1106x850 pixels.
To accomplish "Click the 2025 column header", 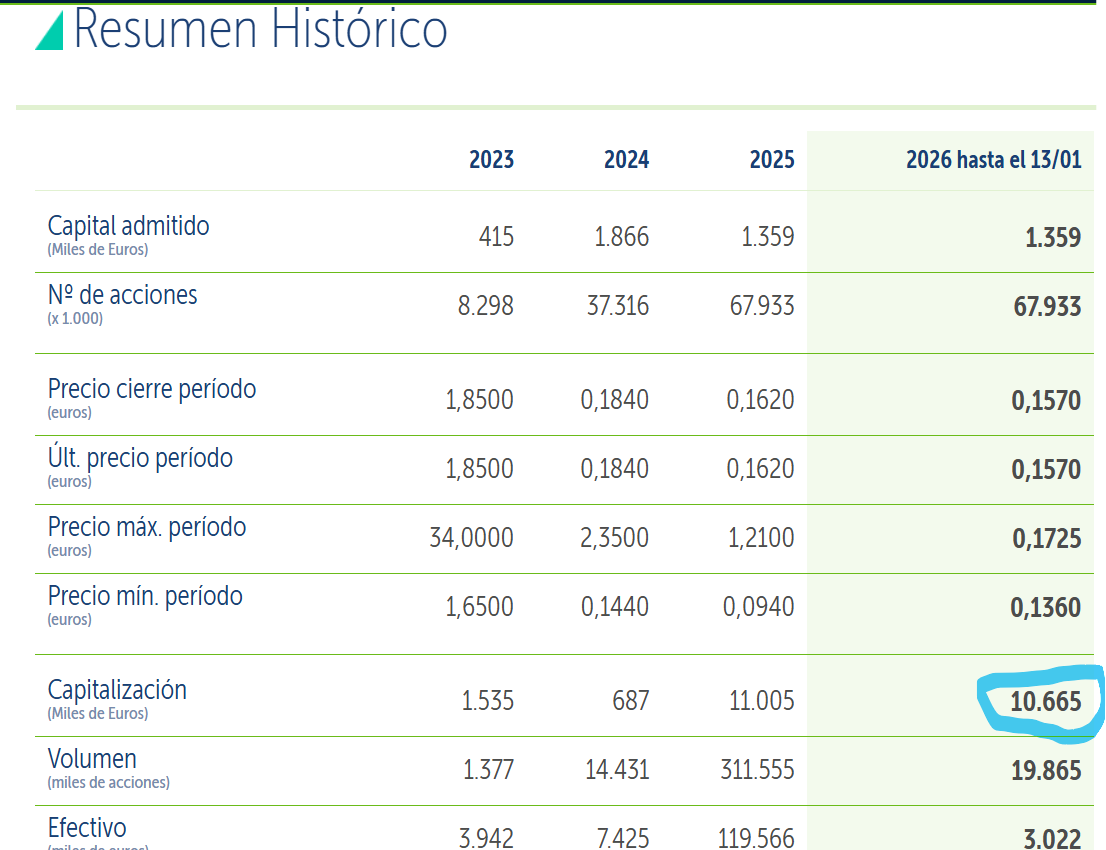I will 772,159.
